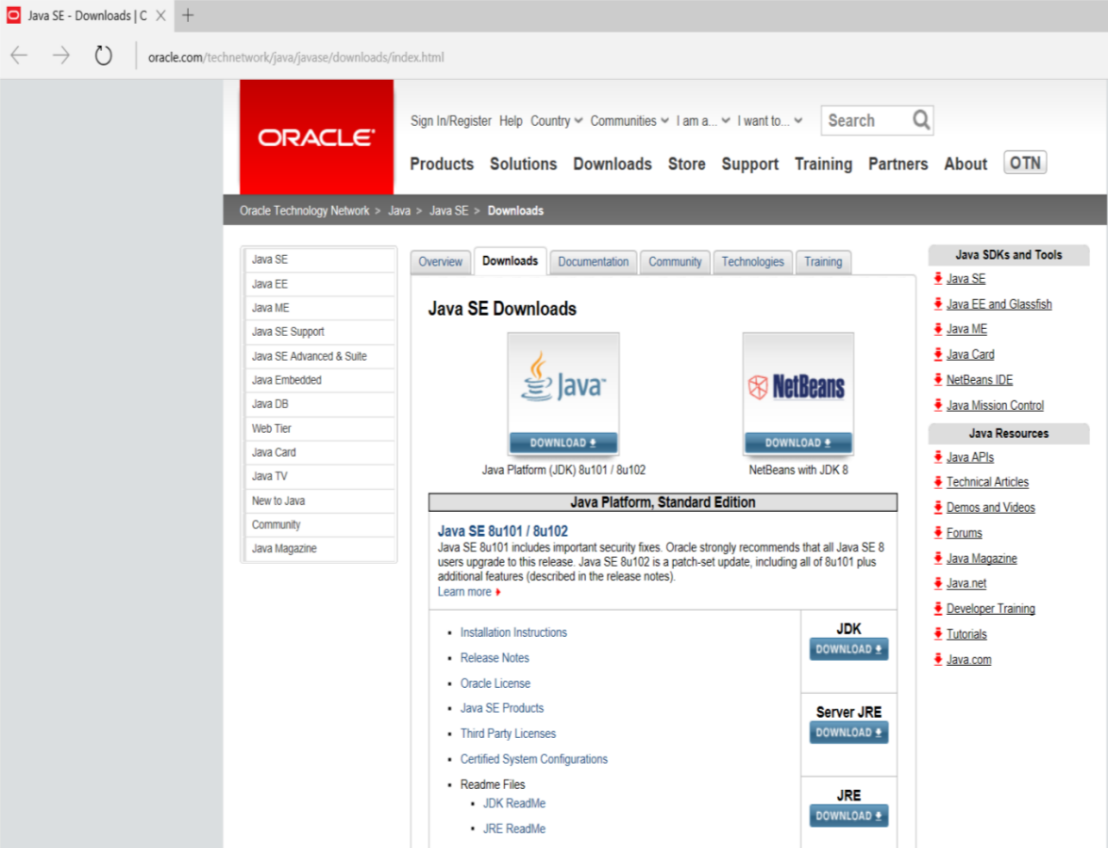
Task: Open the Training main navigation menu
Action: 823,164
